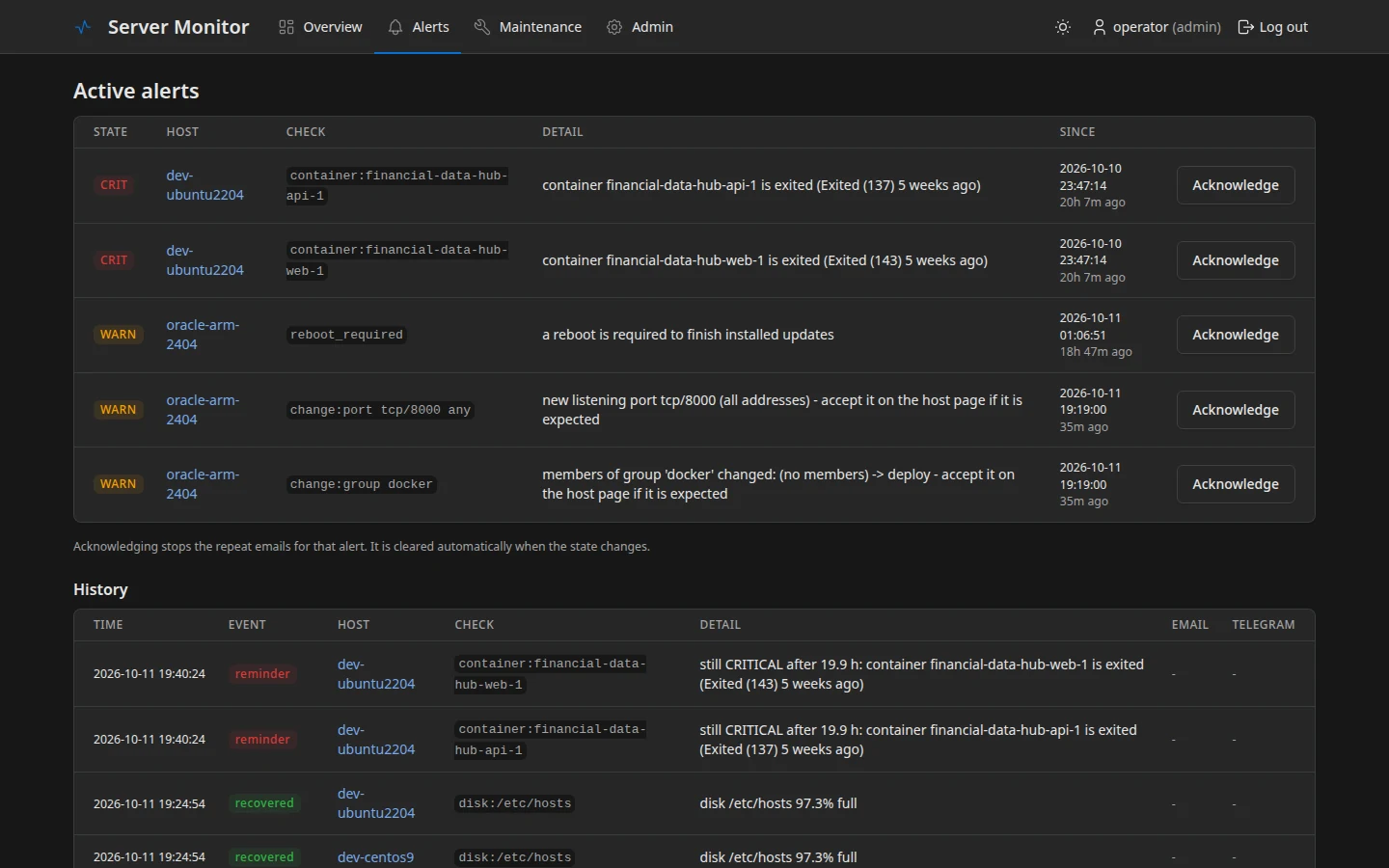Viewport: 1389px width, 868px height.
Task: Click the EMAIL column header
Action: click(1190, 625)
